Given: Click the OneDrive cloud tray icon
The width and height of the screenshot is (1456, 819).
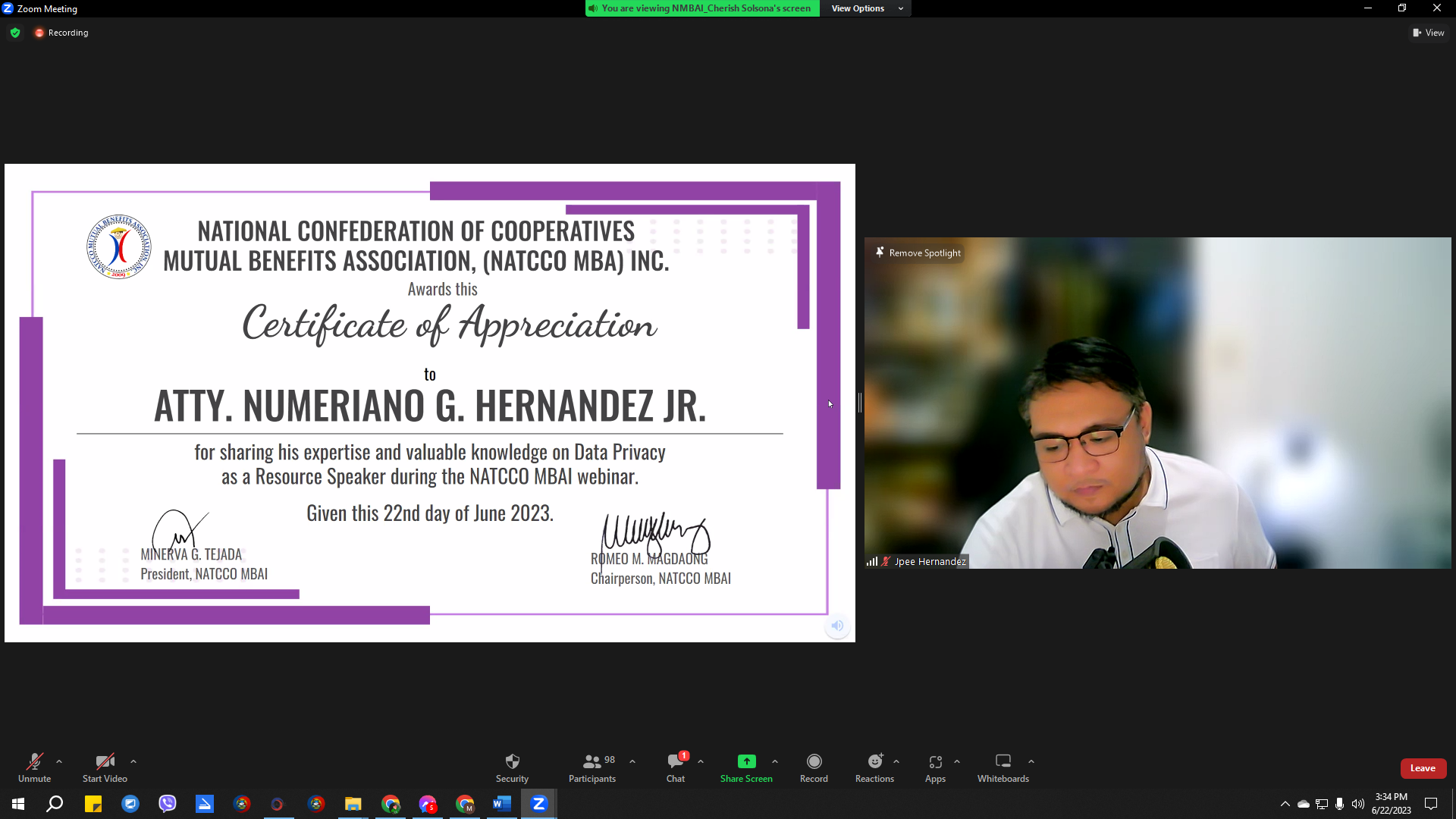Looking at the screenshot, I should [x=1304, y=804].
